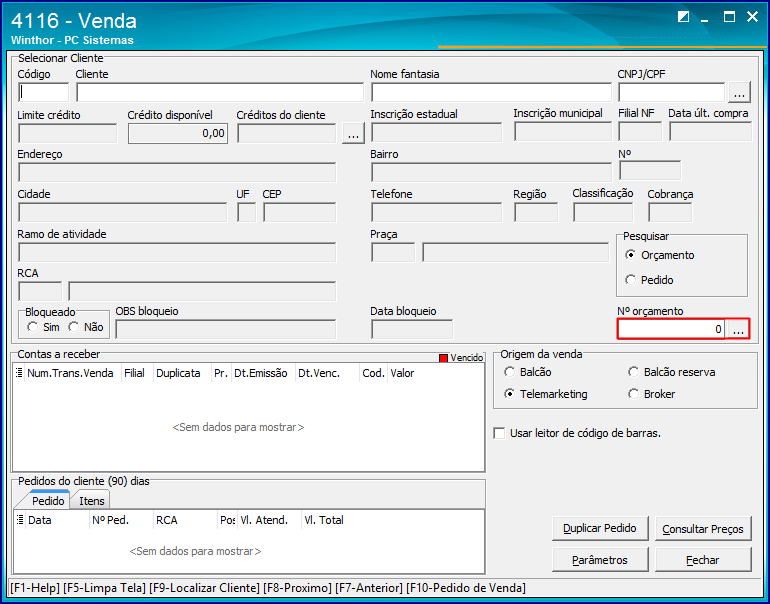Sort by Vl. Total column header
The height and width of the screenshot is (604, 770).
coord(324,520)
